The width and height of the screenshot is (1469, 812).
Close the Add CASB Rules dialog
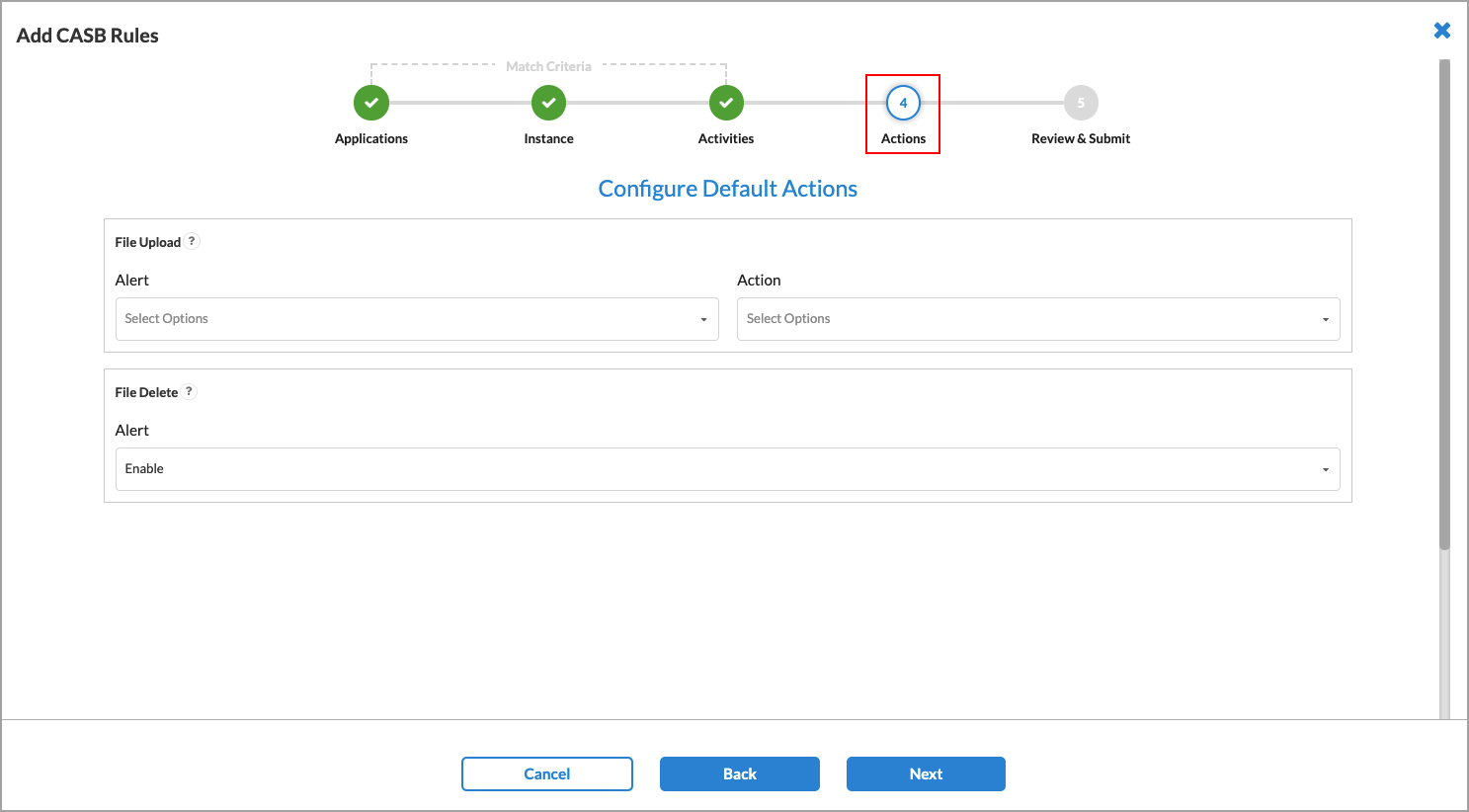pos(1441,30)
